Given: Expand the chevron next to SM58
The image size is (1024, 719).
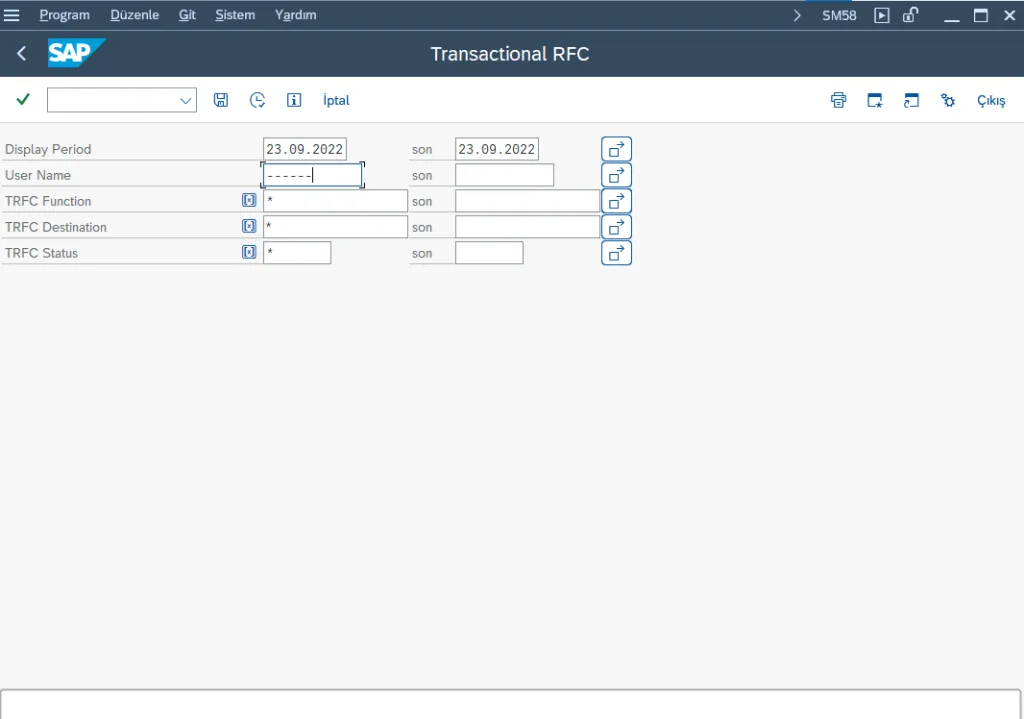Looking at the screenshot, I should [x=797, y=15].
